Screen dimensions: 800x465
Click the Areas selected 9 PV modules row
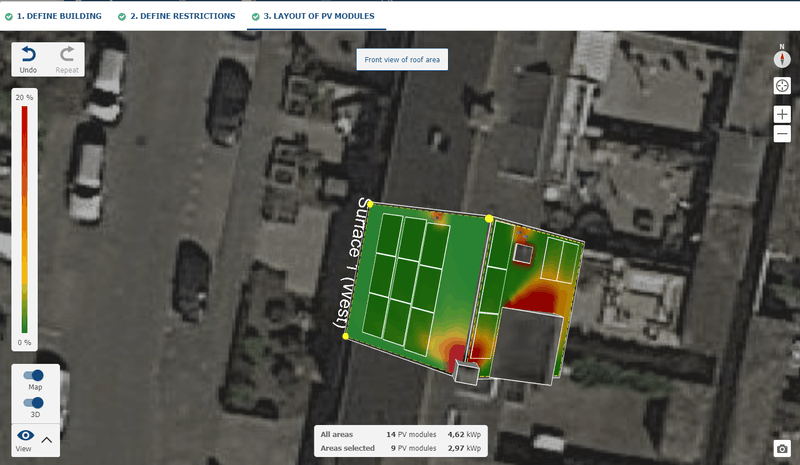[401, 448]
